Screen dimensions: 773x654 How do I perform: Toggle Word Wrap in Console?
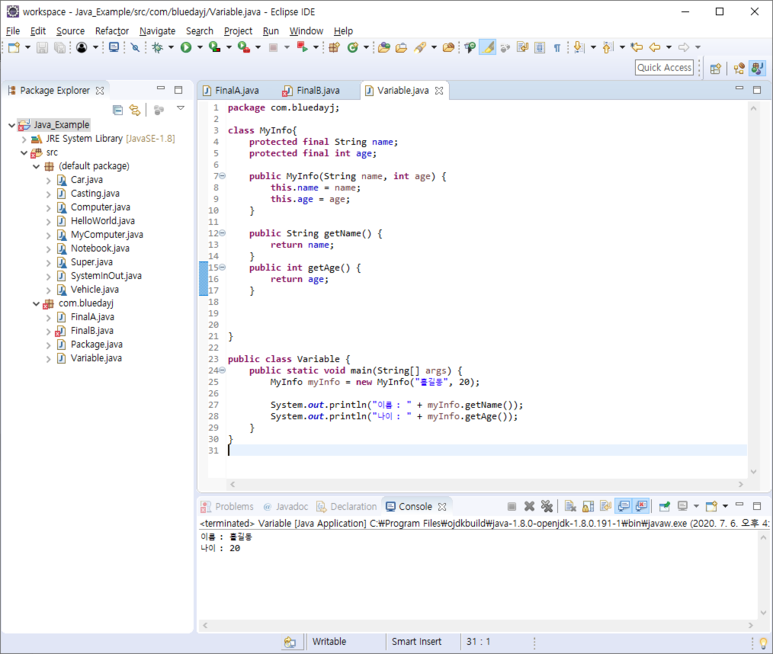click(x=606, y=507)
